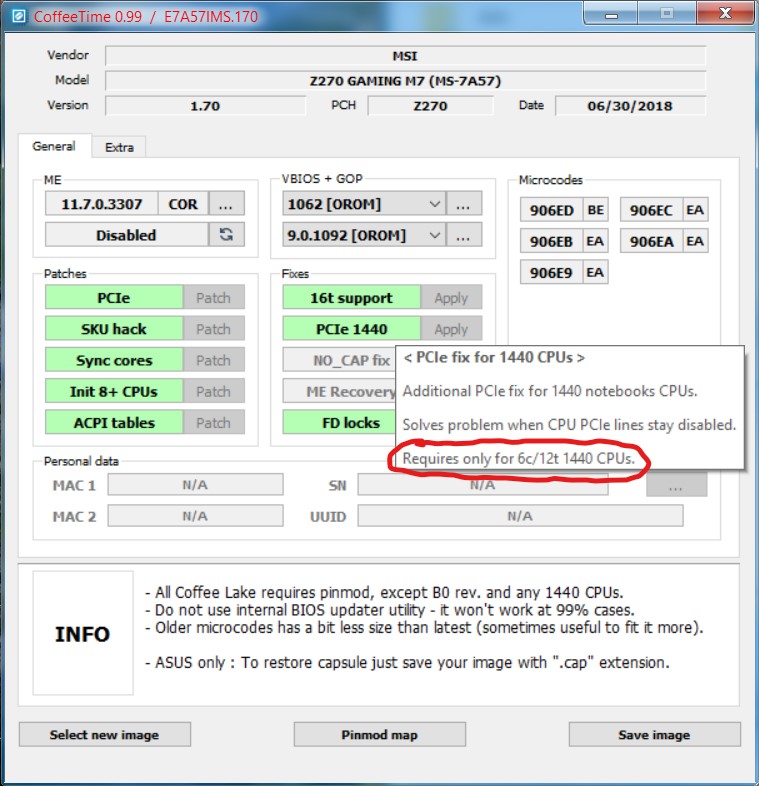Click the Vendor field showing MSI
The image size is (759, 786).
405,56
